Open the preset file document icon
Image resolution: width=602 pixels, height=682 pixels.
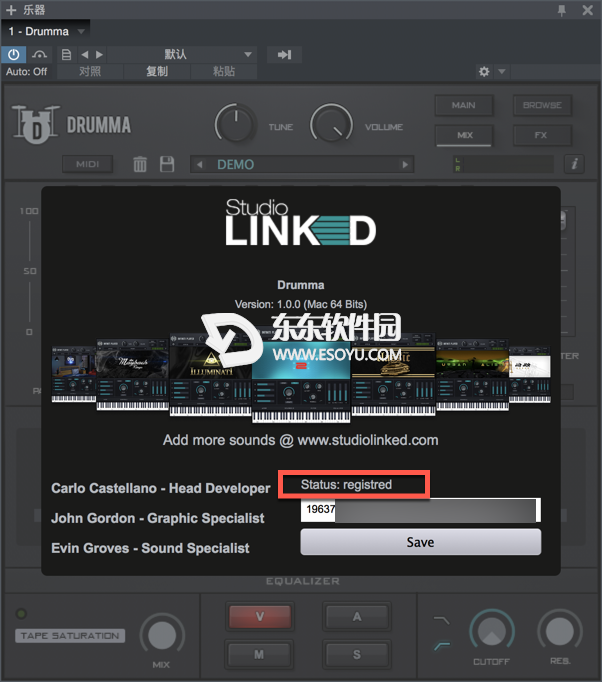pos(67,55)
